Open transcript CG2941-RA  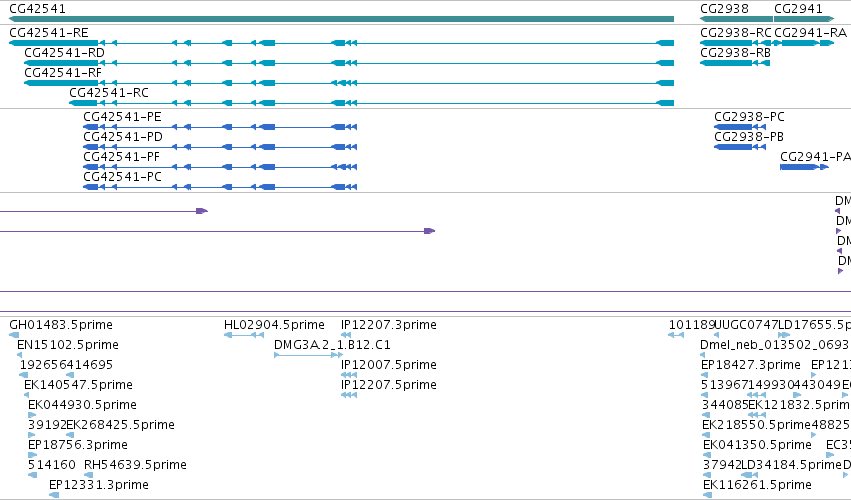coord(810,33)
